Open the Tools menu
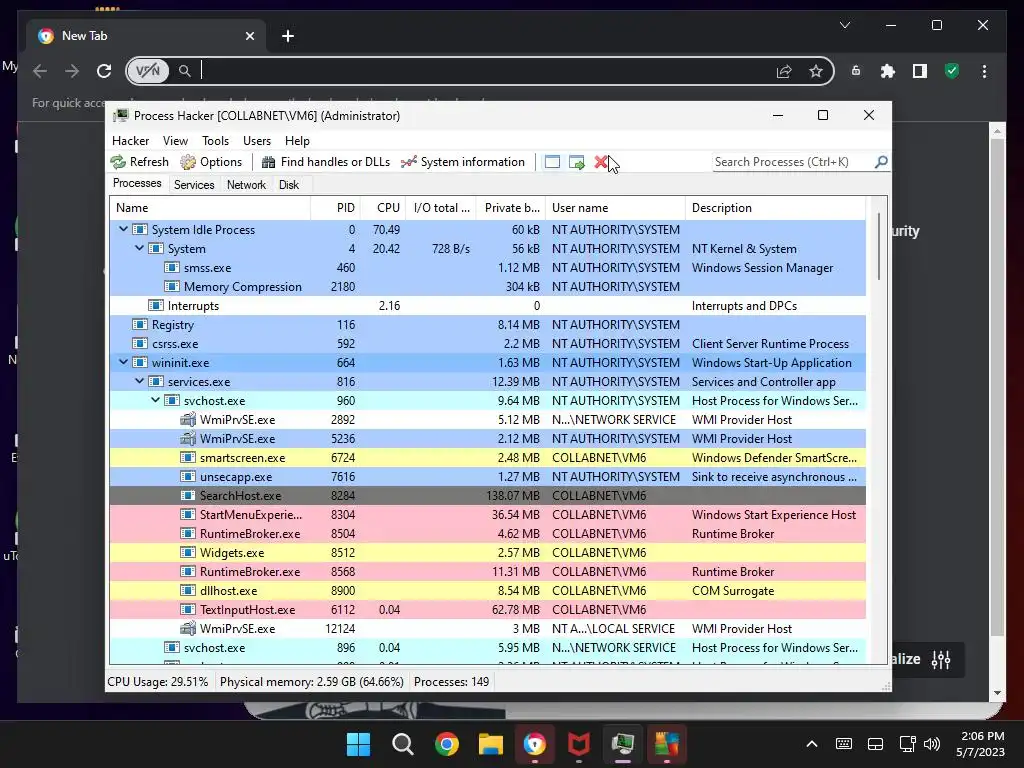 tap(216, 141)
